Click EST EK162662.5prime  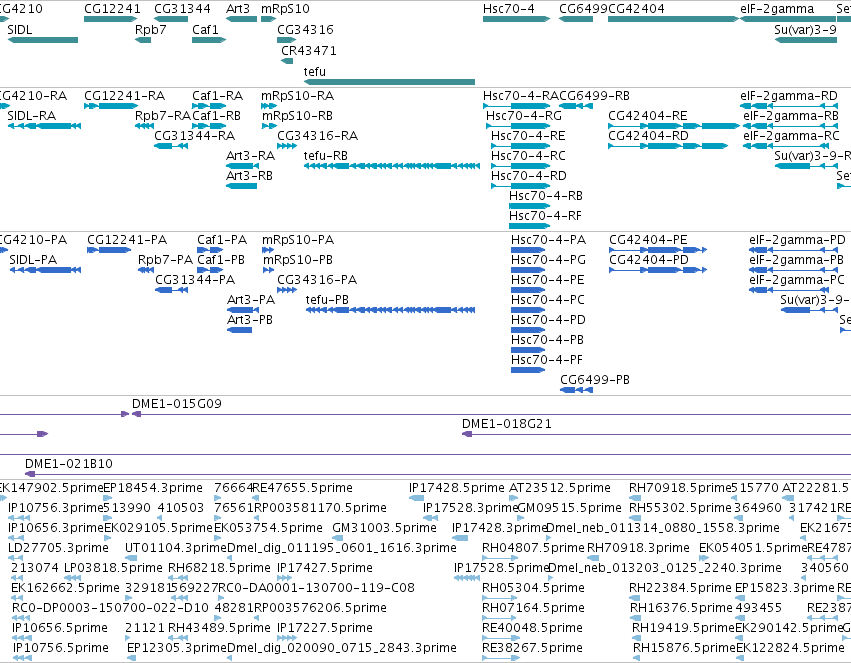click(19, 598)
